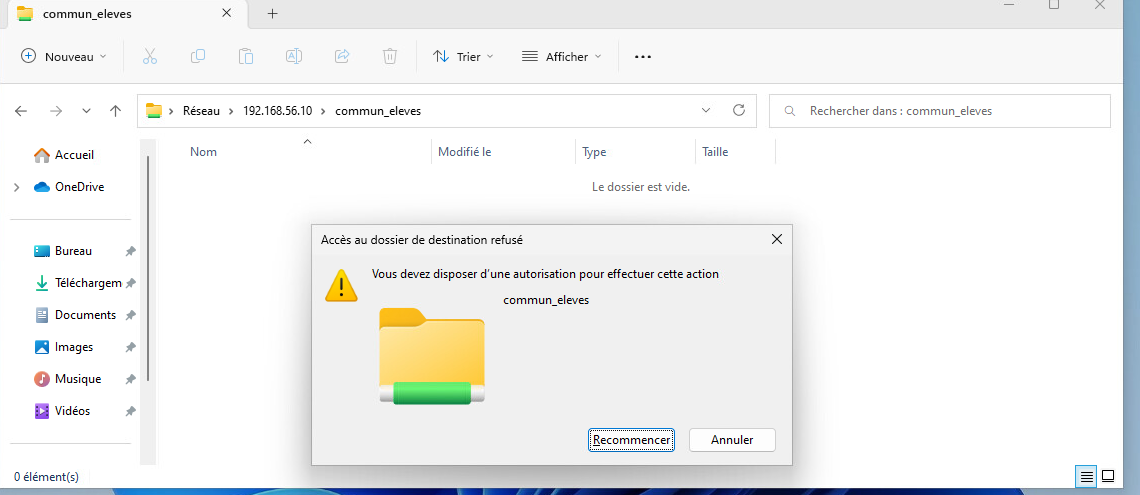1140x495 pixels.
Task: Go up one folder level arrow
Action: click(116, 111)
